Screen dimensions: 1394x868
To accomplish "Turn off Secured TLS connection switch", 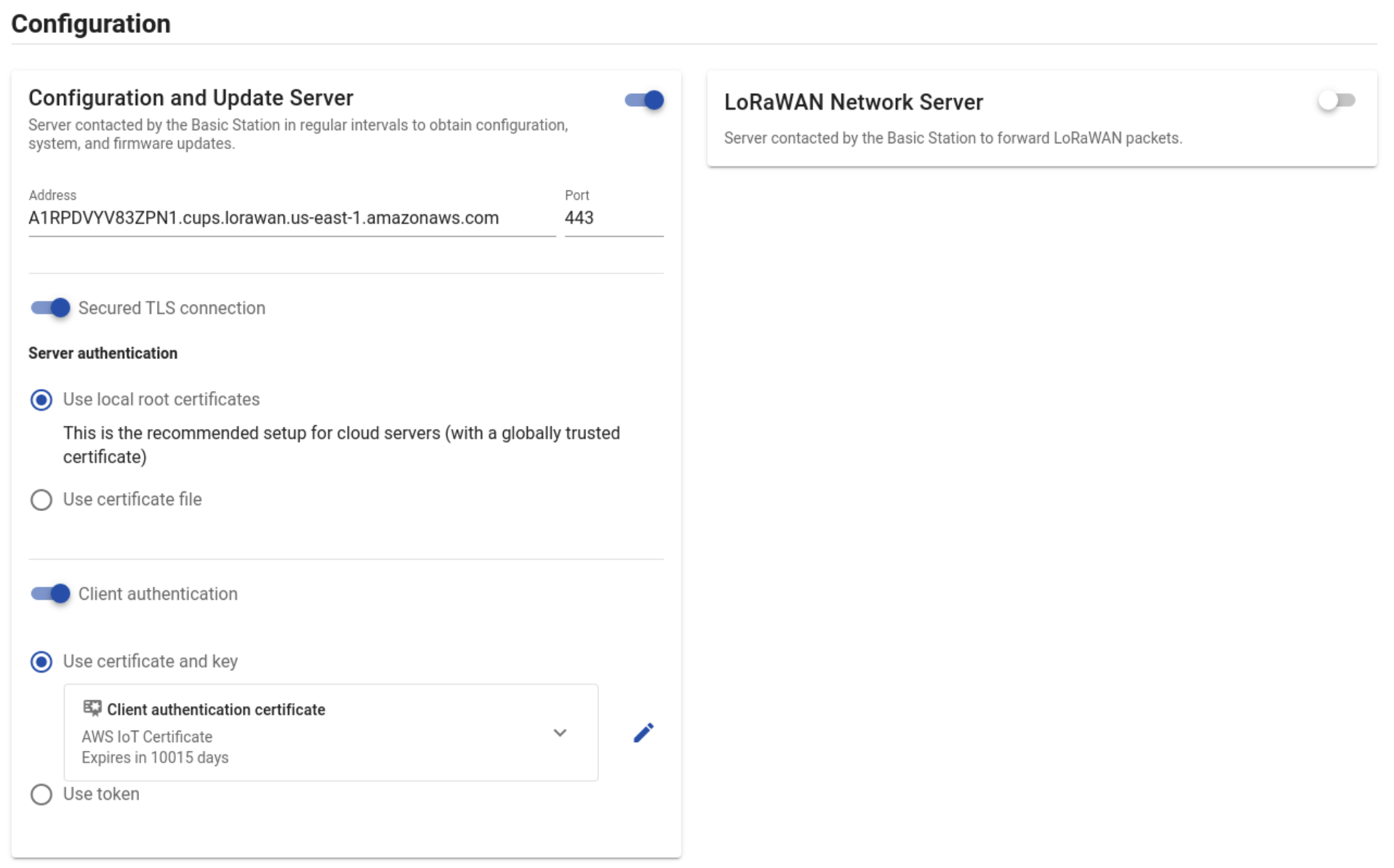I will pyautogui.click(x=50, y=308).
